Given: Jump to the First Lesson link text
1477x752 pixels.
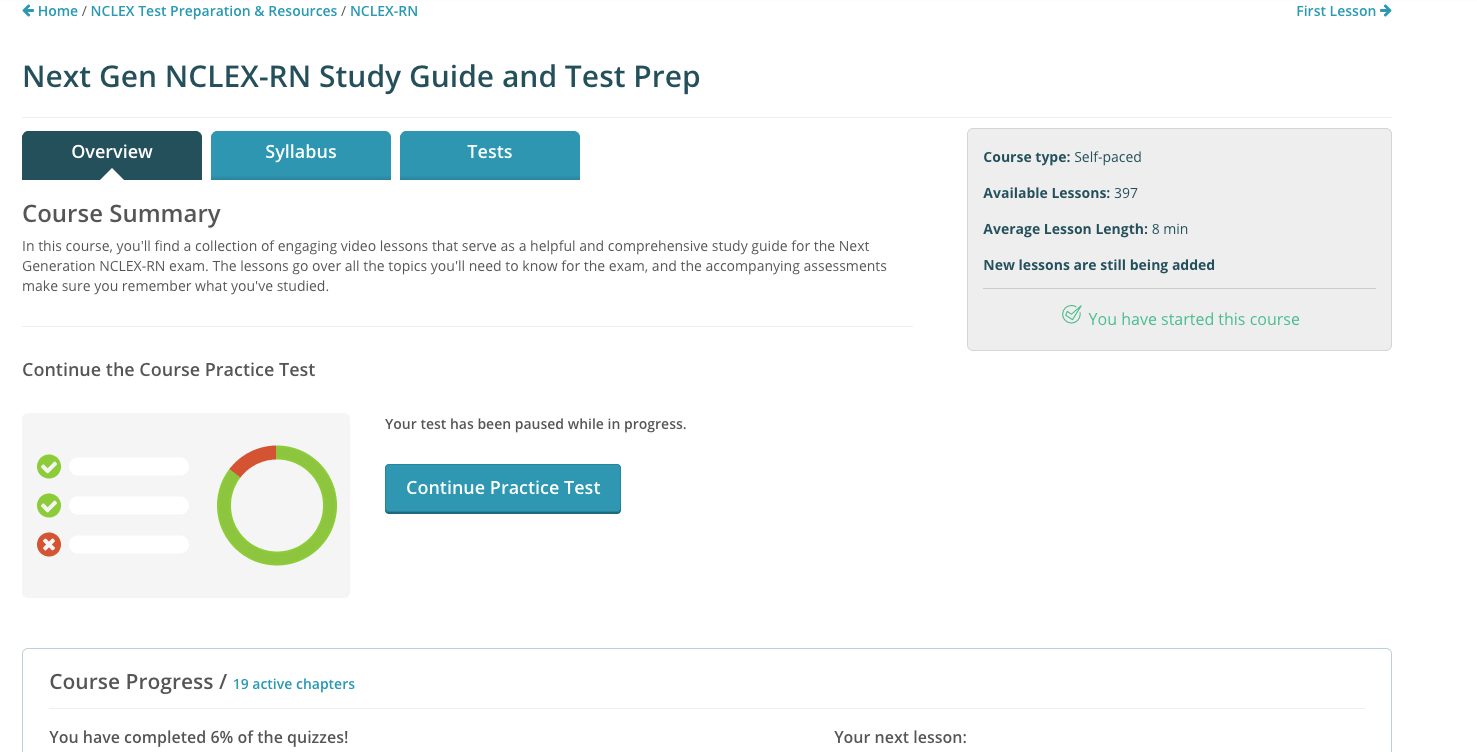Looking at the screenshot, I should (1335, 11).
